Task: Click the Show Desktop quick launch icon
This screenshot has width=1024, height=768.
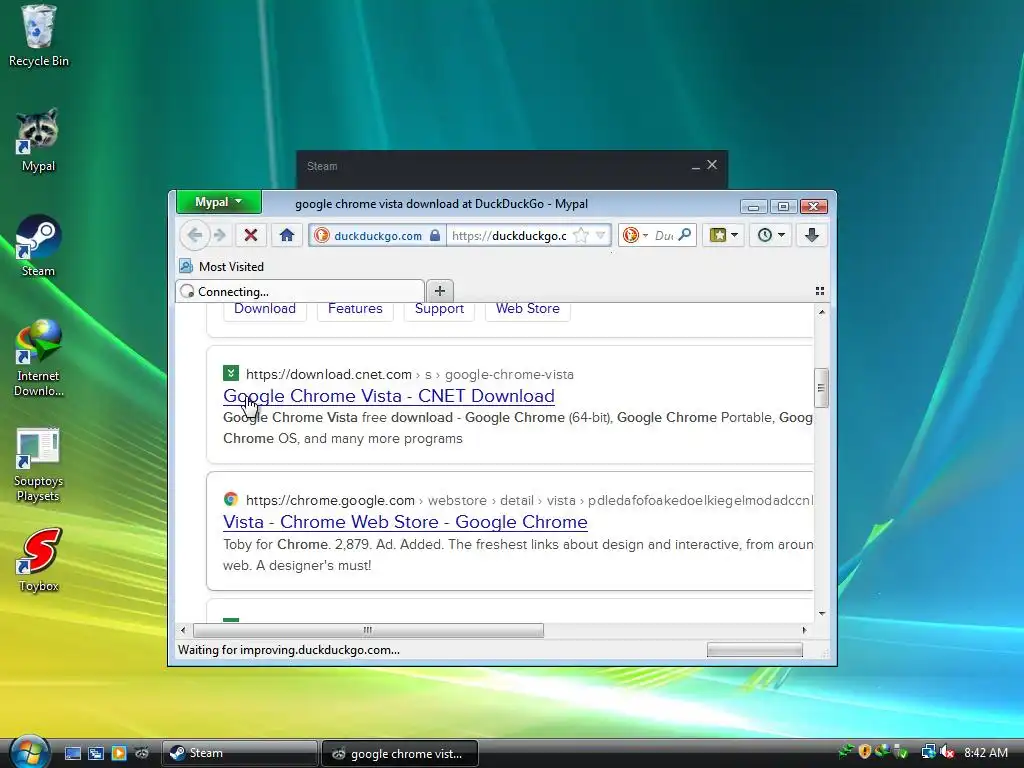Action: [73, 753]
